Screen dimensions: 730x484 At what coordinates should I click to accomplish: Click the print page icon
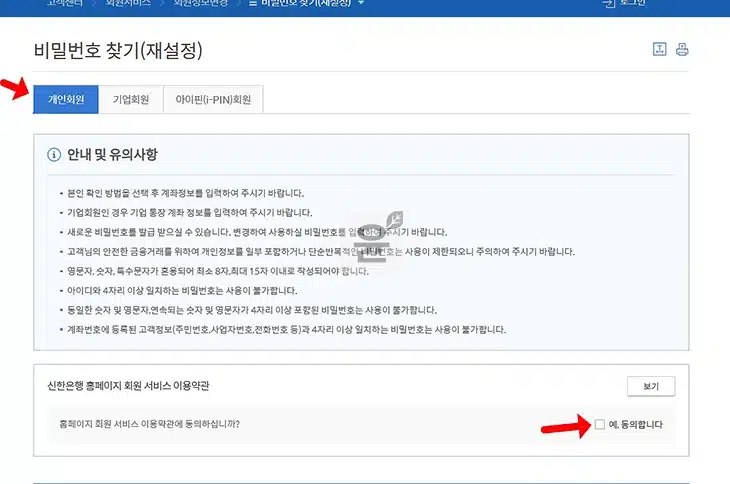(x=682, y=49)
